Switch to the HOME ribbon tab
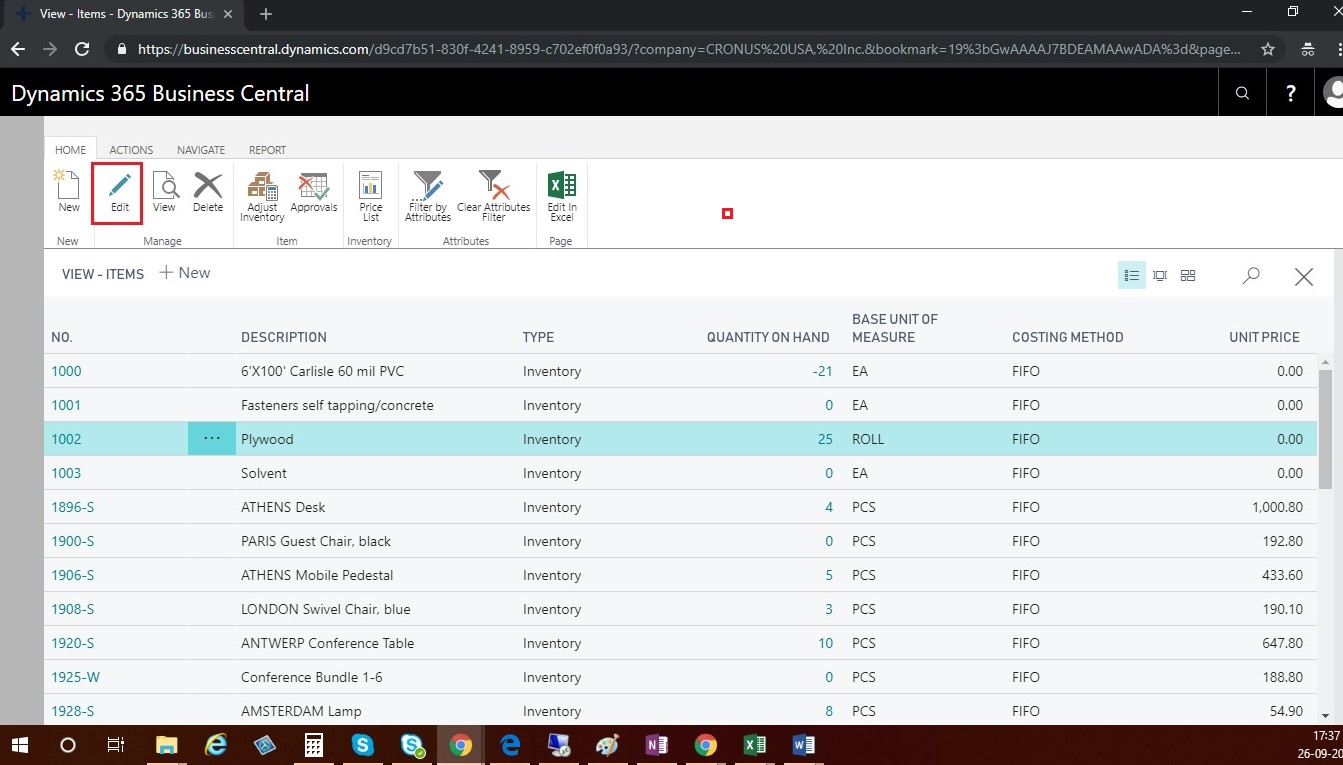 click(70, 150)
